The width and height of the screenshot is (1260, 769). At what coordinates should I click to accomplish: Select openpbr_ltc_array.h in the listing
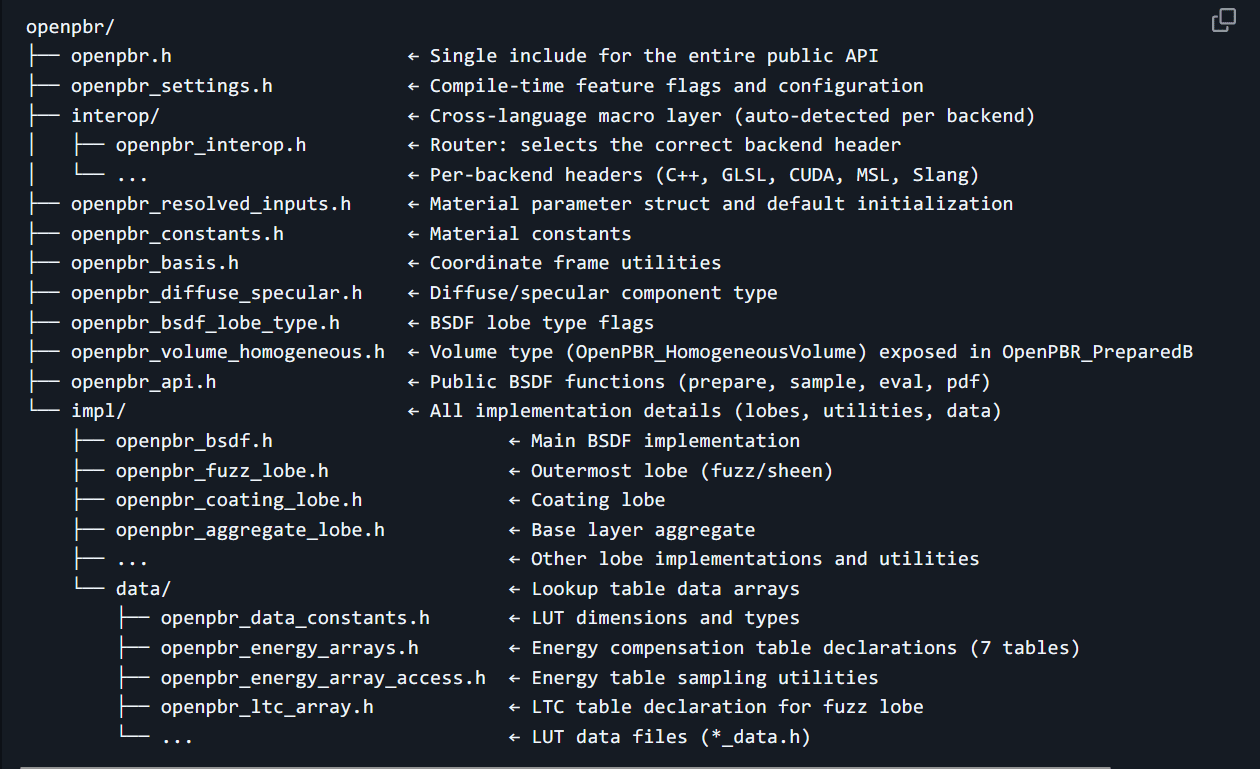(x=267, y=707)
